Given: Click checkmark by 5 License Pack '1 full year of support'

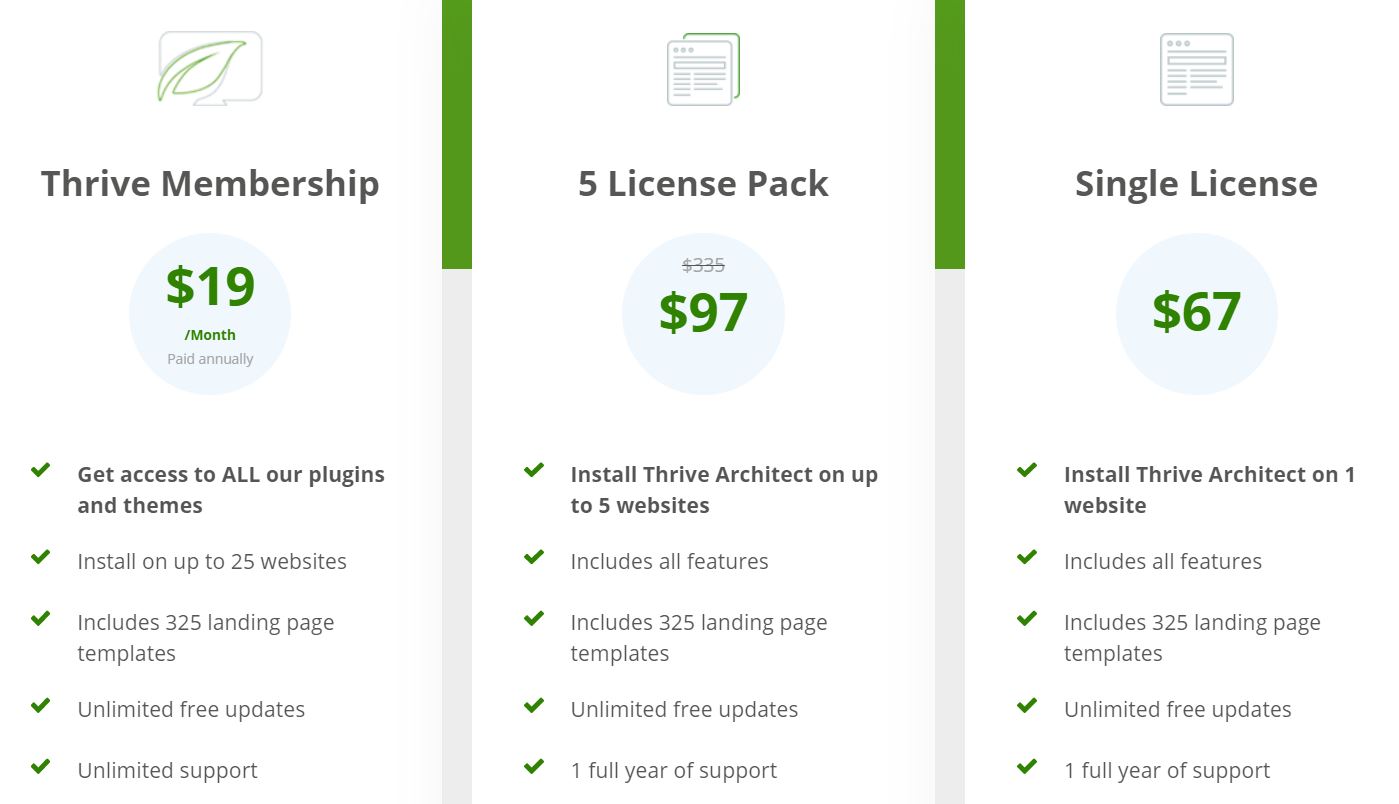Looking at the screenshot, I should [x=534, y=767].
